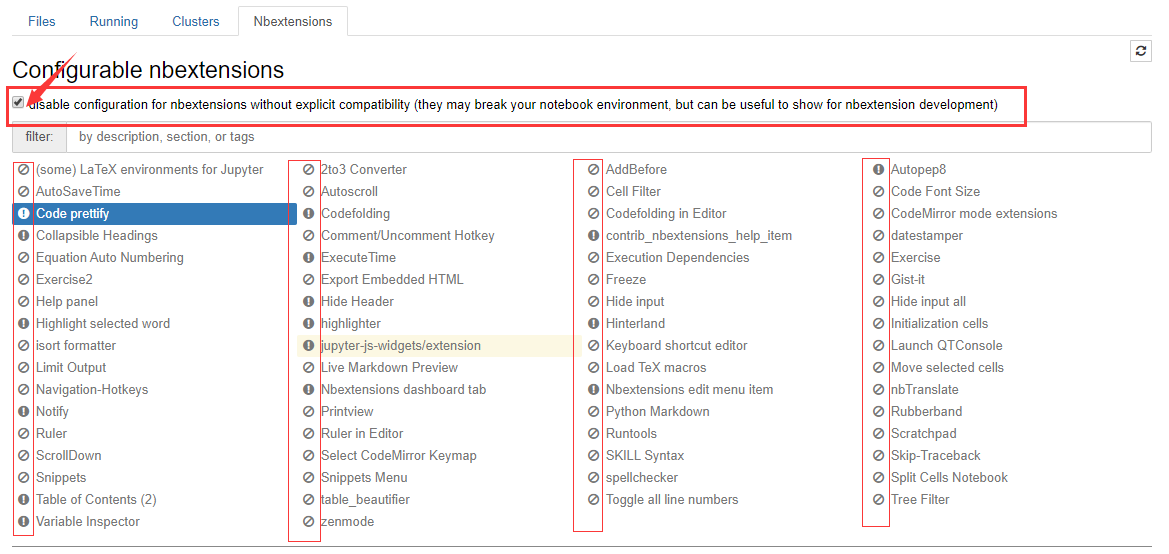This screenshot has height=554, width=1169.
Task: Click the icon beside Variable Inspector
Action: [x=23, y=522]
